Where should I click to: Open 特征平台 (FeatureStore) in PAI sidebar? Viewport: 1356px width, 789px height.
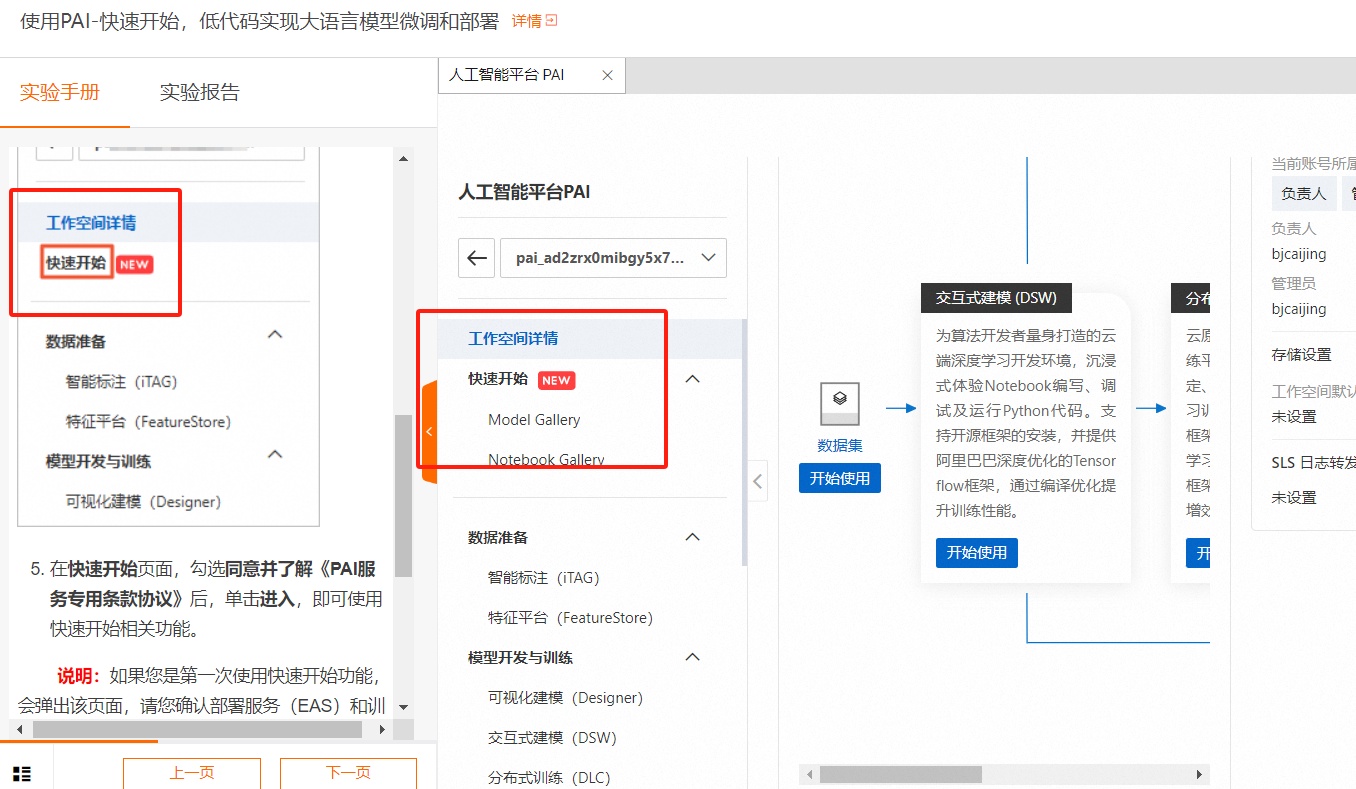(x=570, y=618)
